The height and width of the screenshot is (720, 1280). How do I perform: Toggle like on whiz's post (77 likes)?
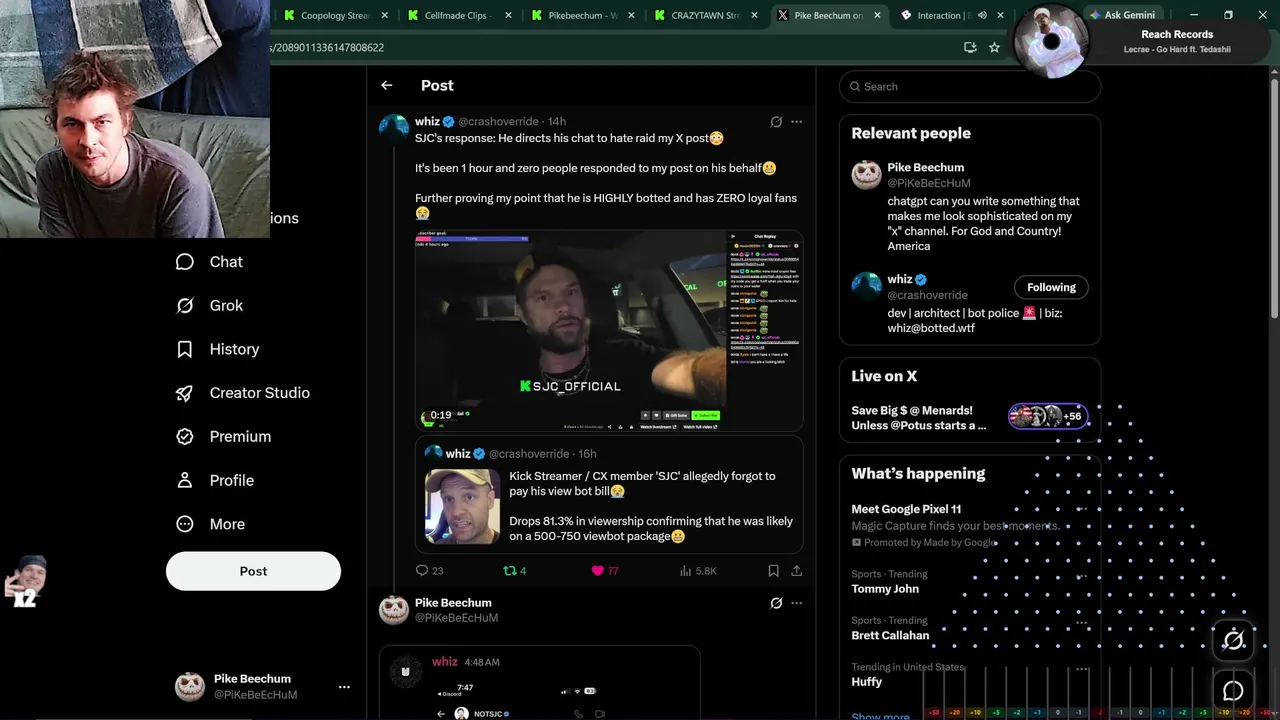[606, 571]
